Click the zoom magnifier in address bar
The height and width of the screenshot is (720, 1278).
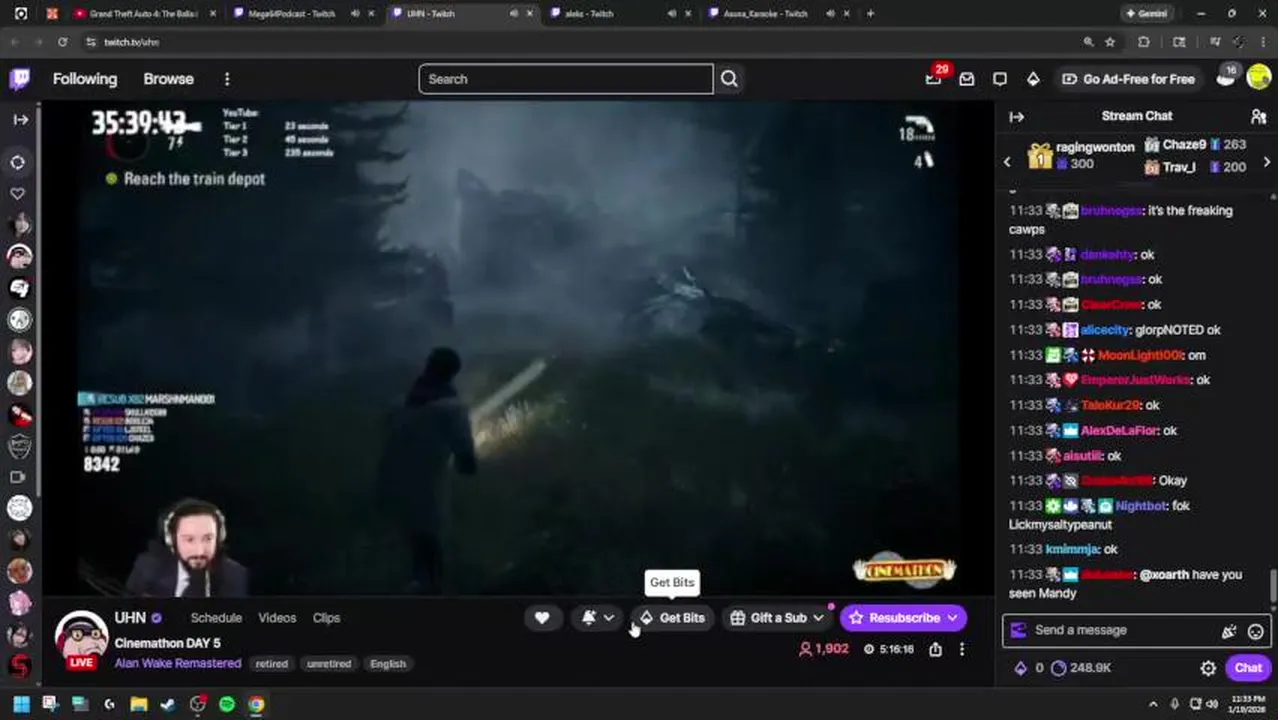click(1088, 42)
